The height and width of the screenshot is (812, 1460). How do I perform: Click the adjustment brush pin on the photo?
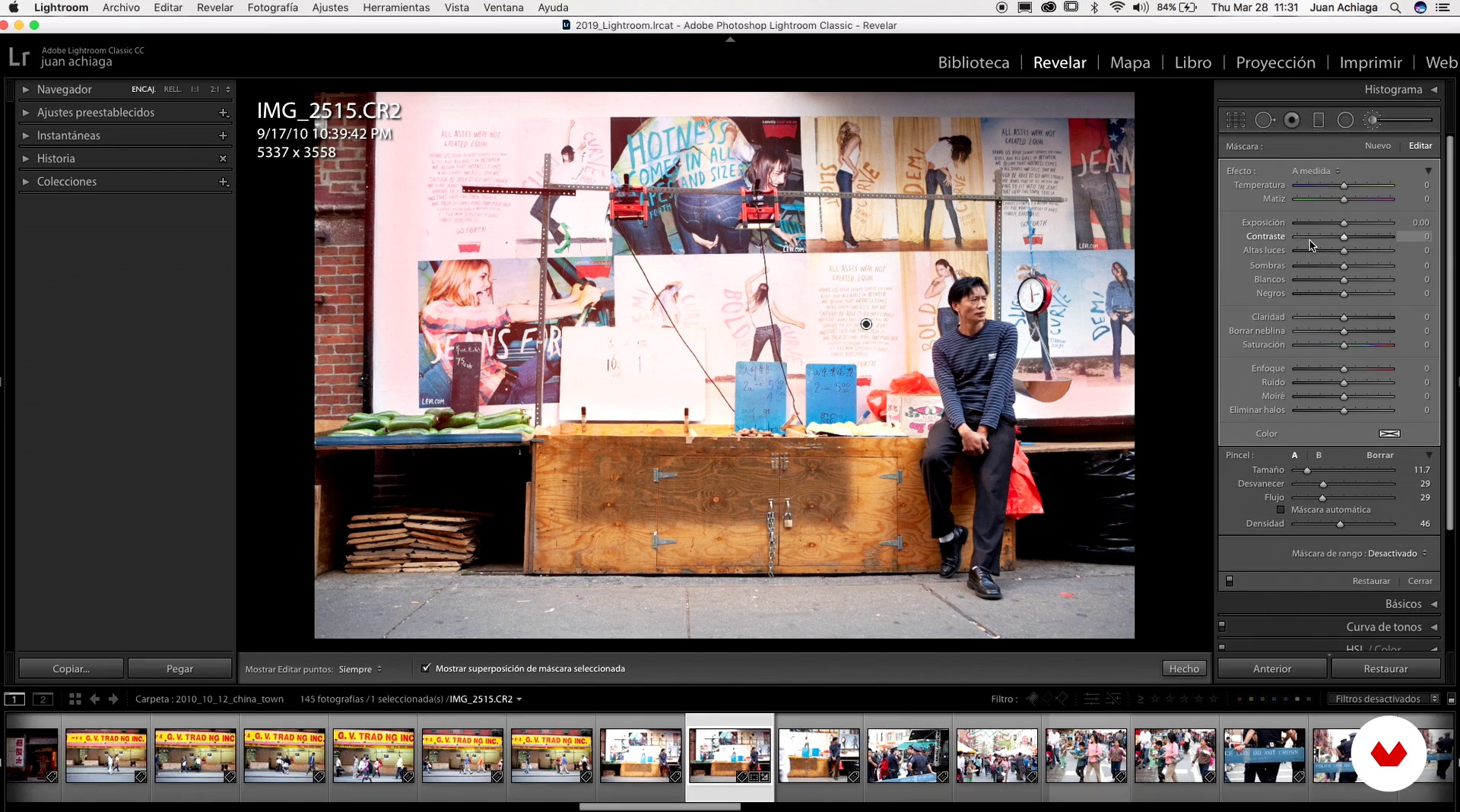tap(866, 325)
